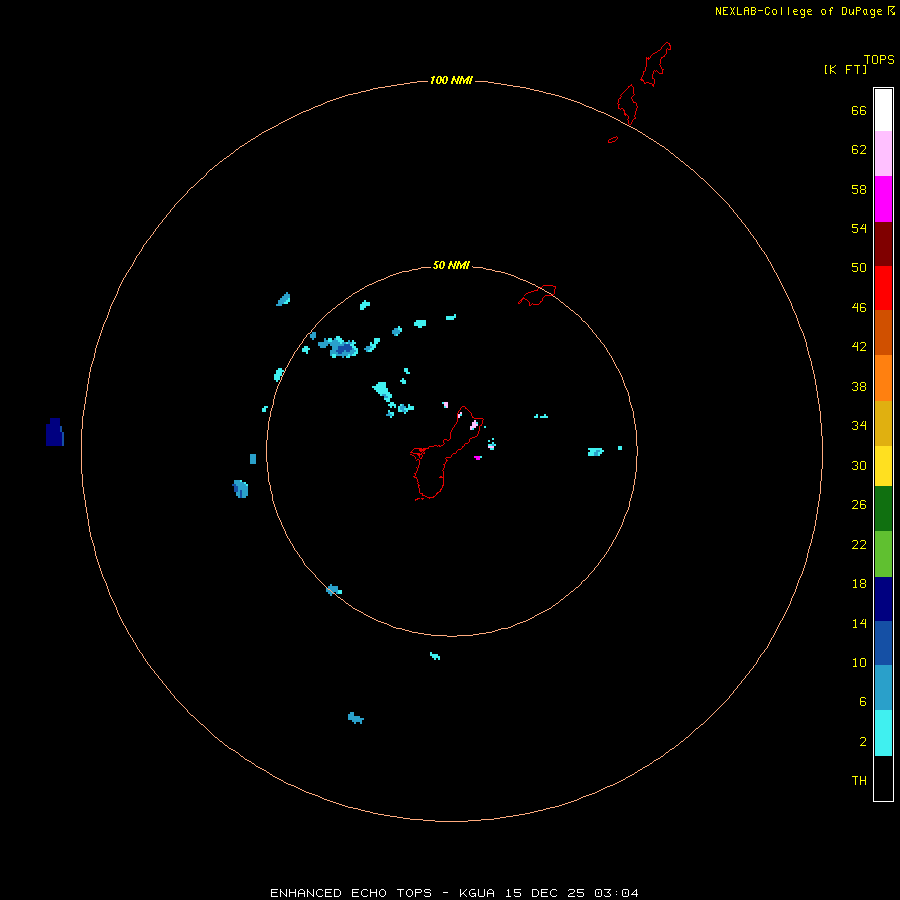This screenshot has width=900, height=900.
Task: Pick the bright red legend swatch
Action: pyautogui.click(x=883, y=288)
